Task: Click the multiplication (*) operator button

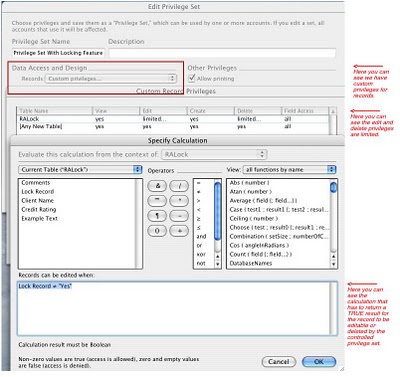Action: coord(179,201)
